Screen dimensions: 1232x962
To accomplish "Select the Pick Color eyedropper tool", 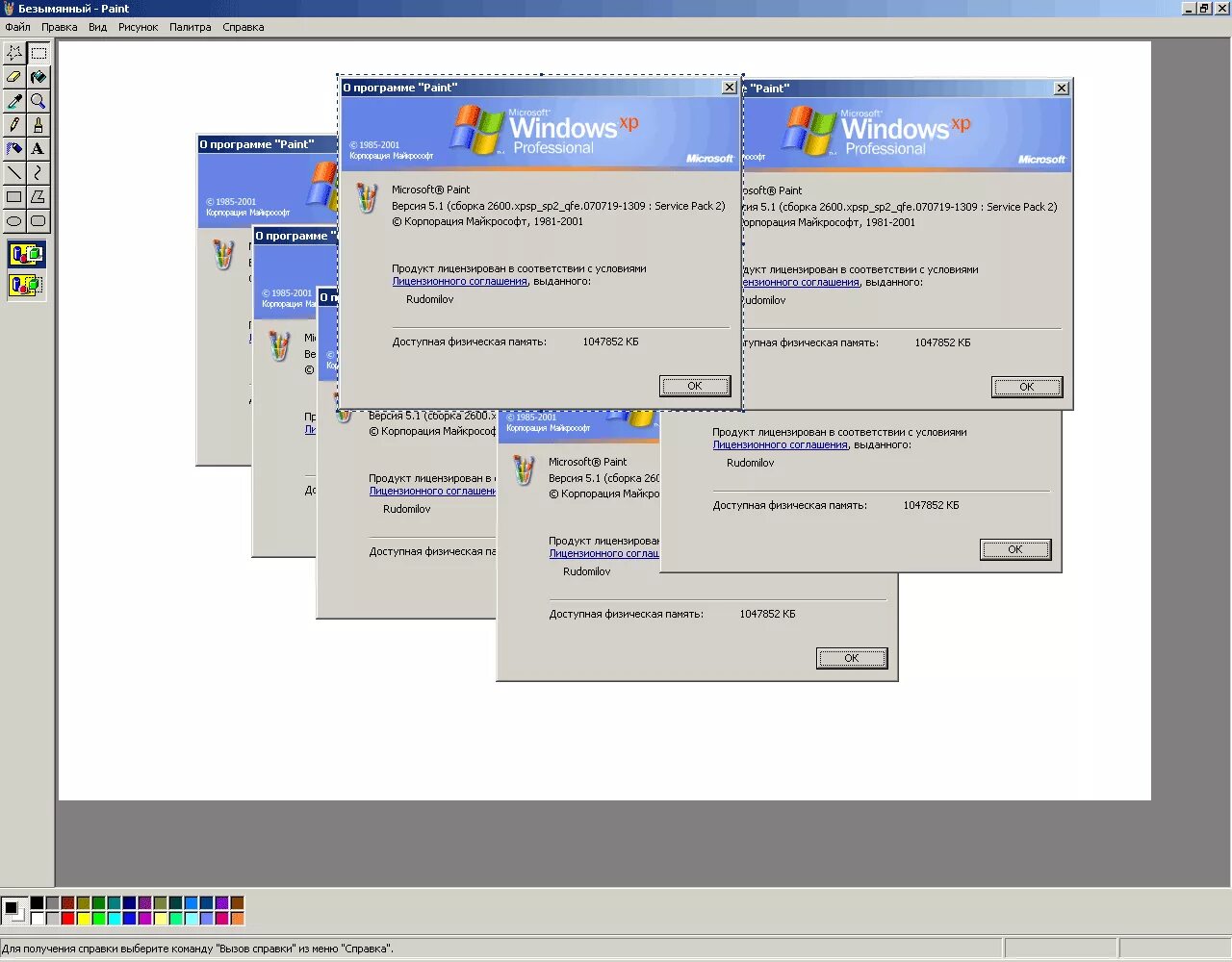I will [x=14, y=101].
